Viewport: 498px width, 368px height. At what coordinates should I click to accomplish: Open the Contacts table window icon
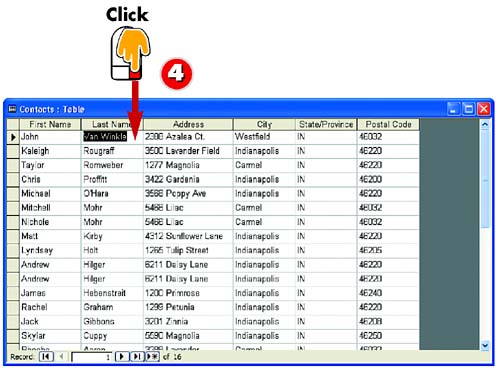coord(12,109)
